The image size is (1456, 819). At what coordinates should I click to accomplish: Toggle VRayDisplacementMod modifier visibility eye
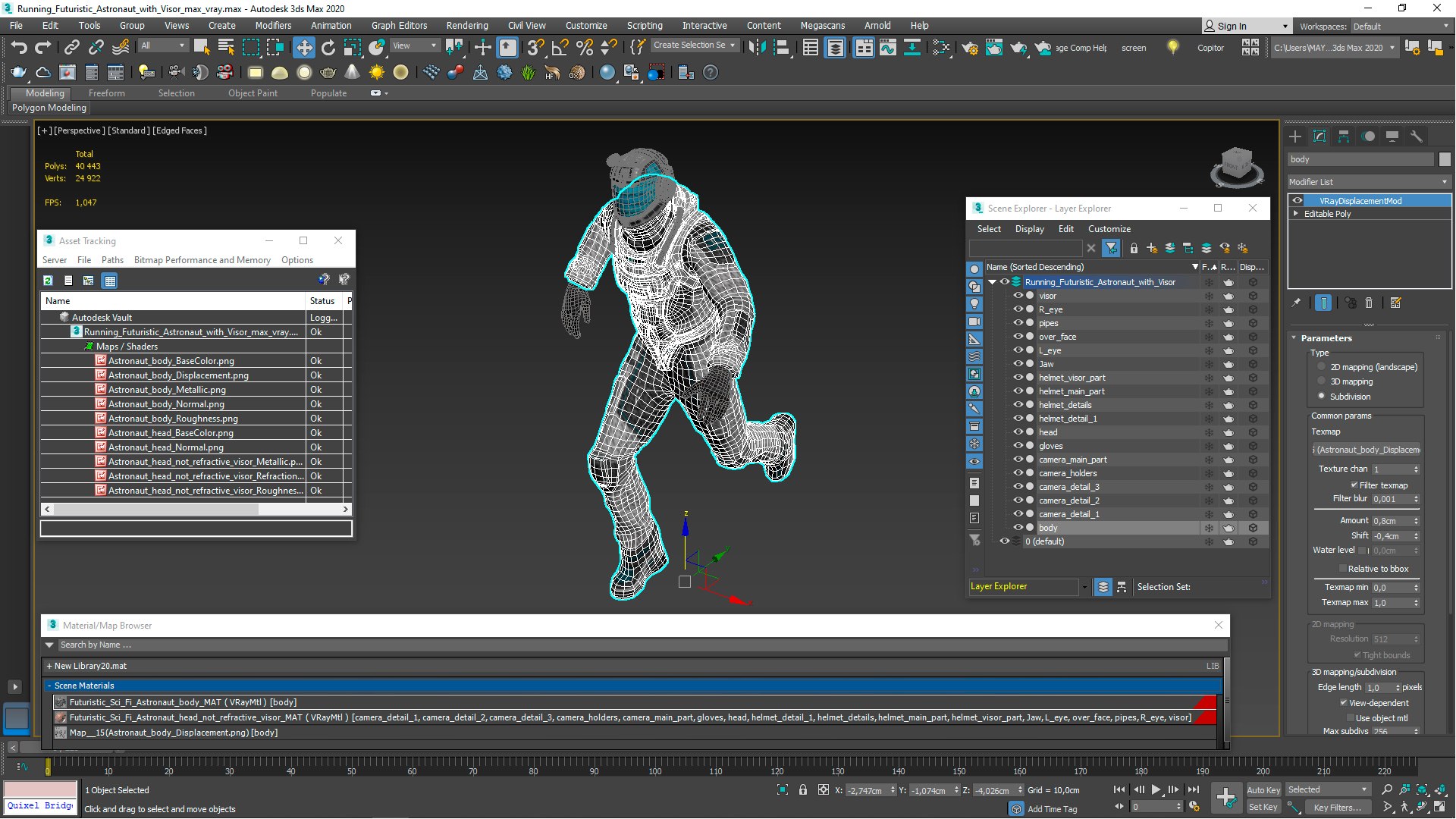coord(1298,201)
